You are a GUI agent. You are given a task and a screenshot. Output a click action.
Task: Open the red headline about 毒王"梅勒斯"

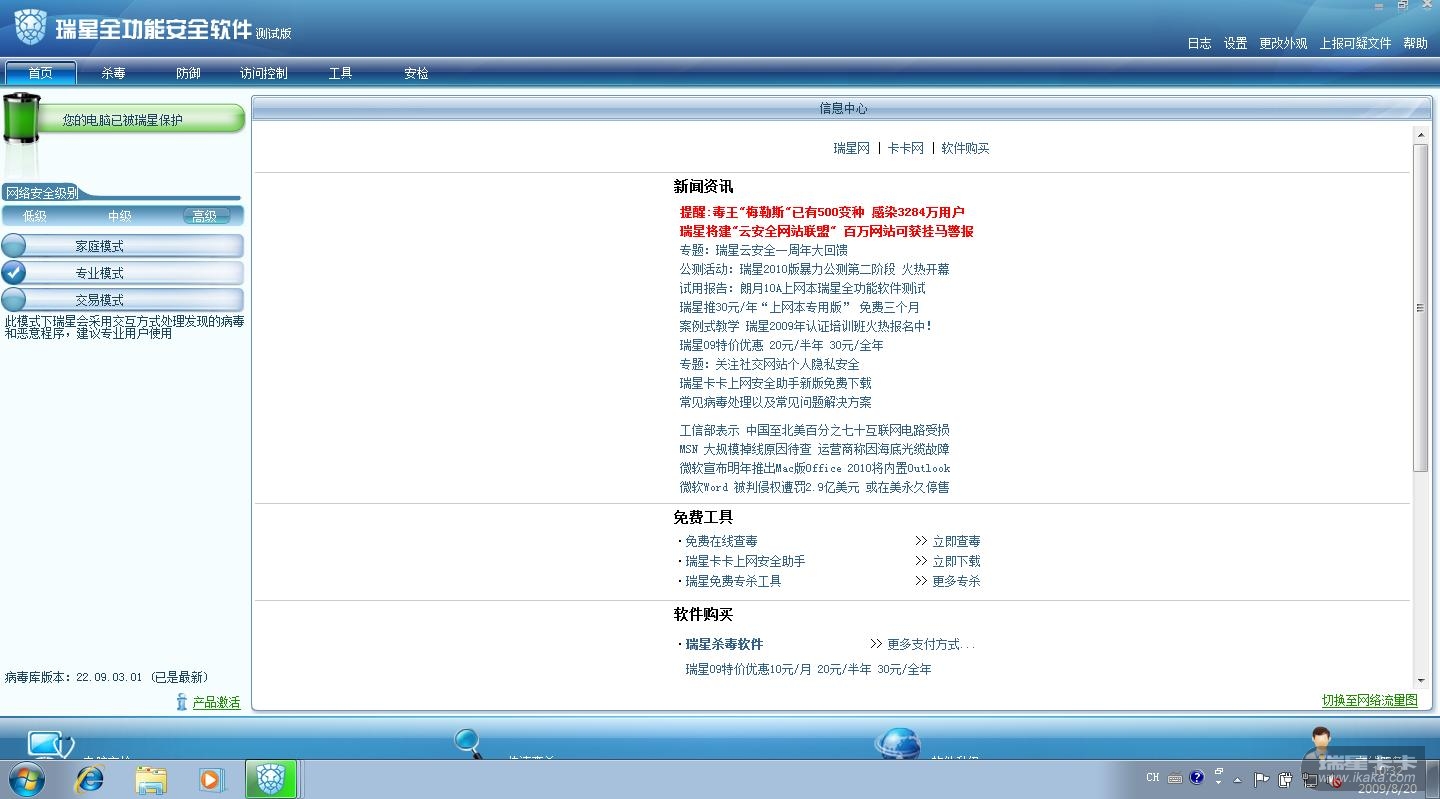click(822, 212)
